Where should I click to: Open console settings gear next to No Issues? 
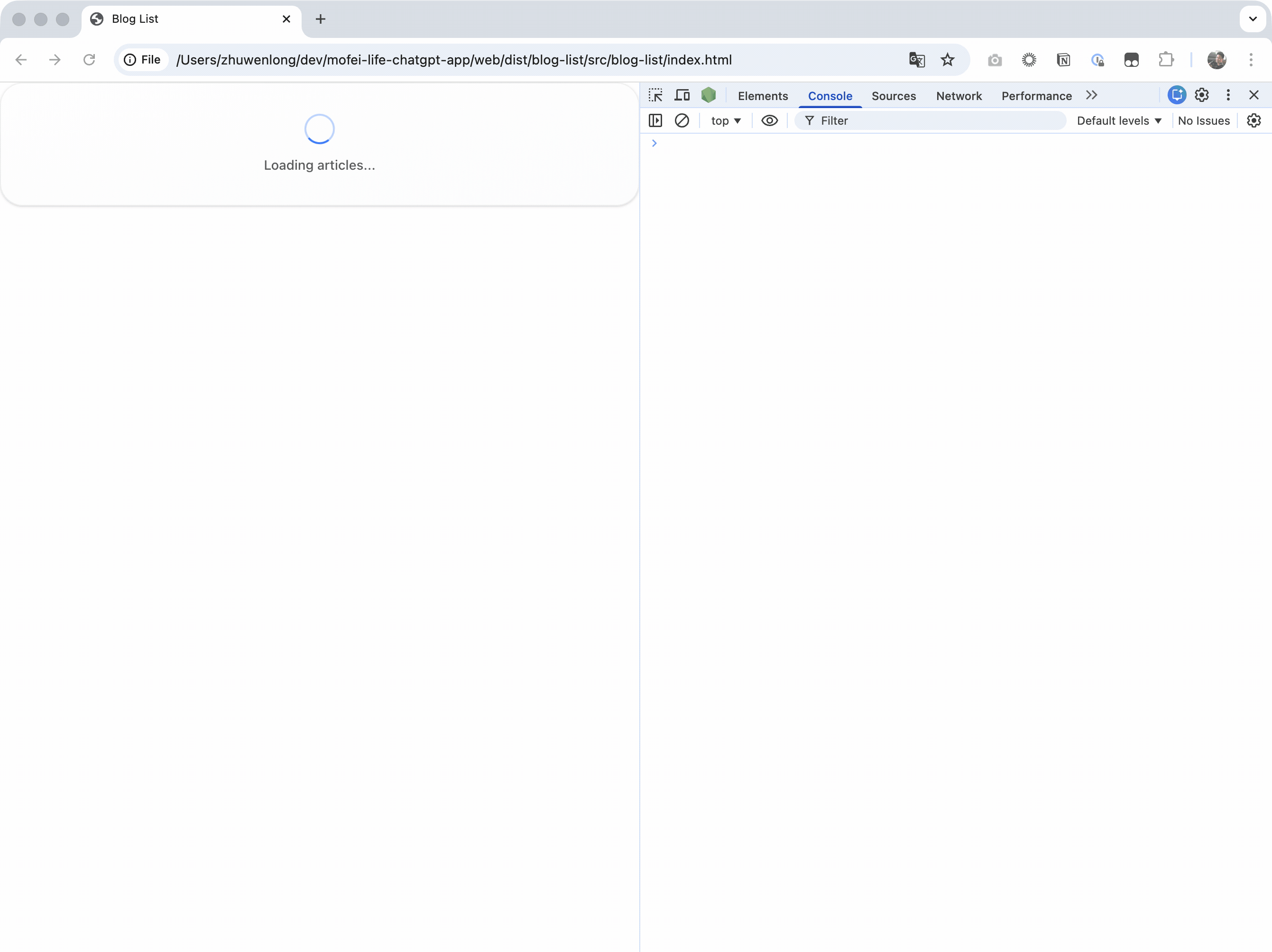tap(1254, 121)
